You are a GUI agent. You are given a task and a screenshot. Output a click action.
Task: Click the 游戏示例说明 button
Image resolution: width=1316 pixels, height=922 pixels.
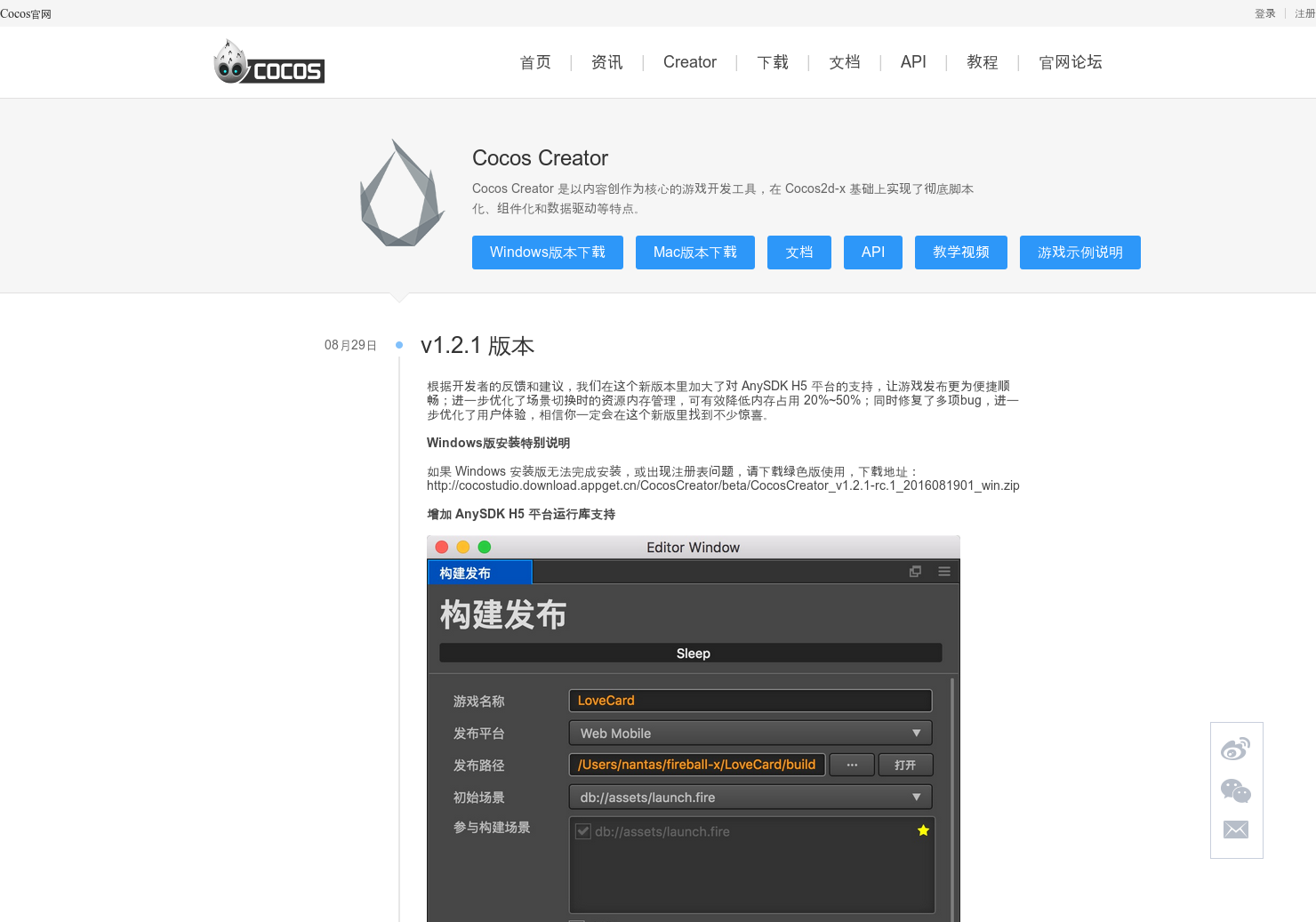pyautogui.click(x=1080, y=253)
